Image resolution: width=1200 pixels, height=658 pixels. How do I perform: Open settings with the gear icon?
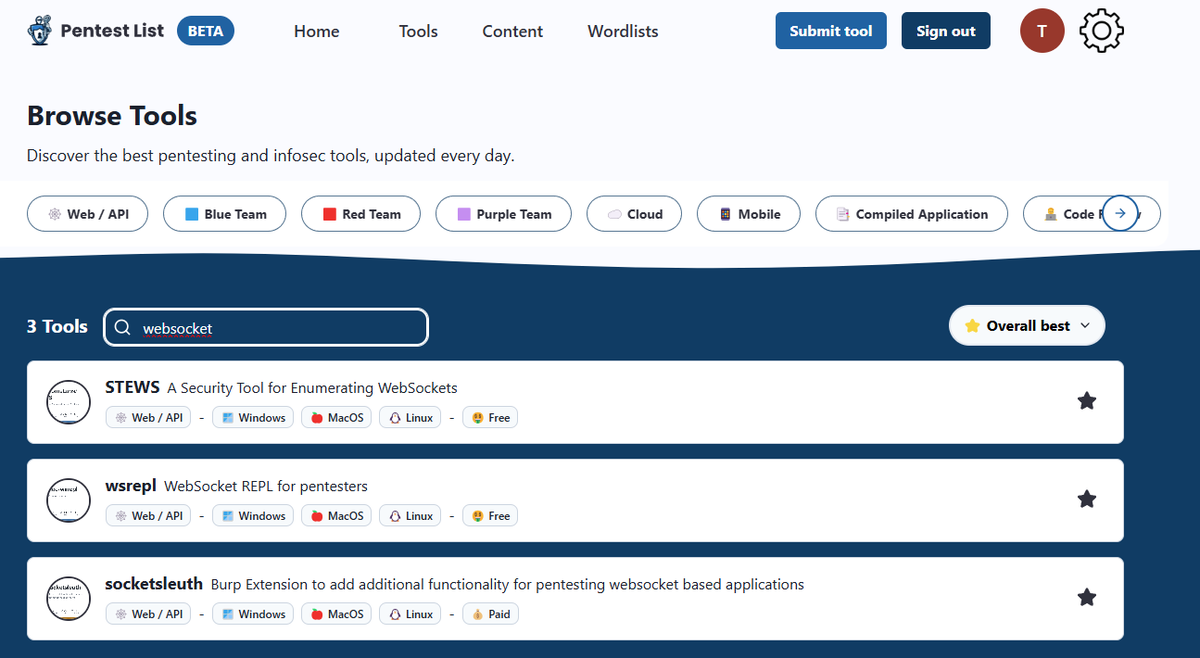point(1101,31)
